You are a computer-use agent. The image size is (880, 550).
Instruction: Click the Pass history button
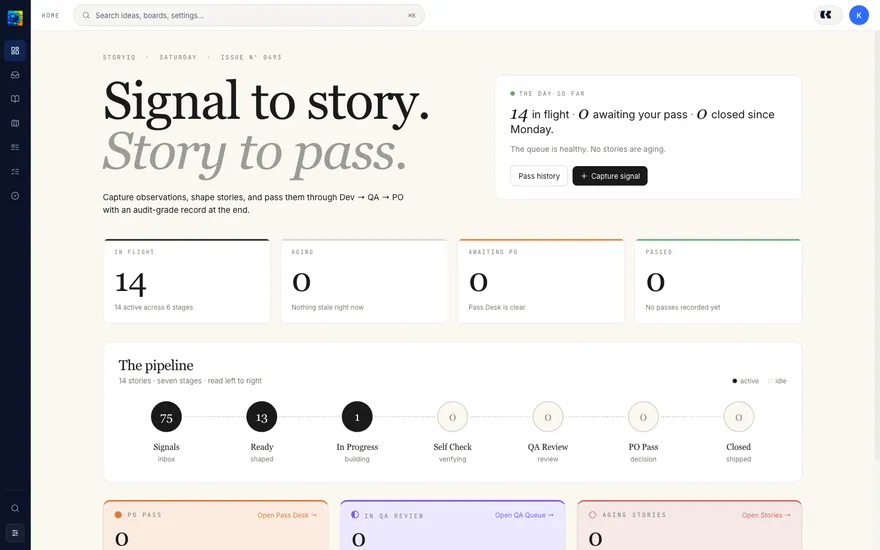[539, 176]
